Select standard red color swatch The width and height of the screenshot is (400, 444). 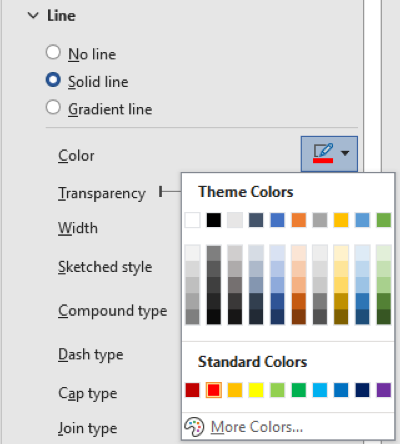pyautogui.click(x=214, y=390)
